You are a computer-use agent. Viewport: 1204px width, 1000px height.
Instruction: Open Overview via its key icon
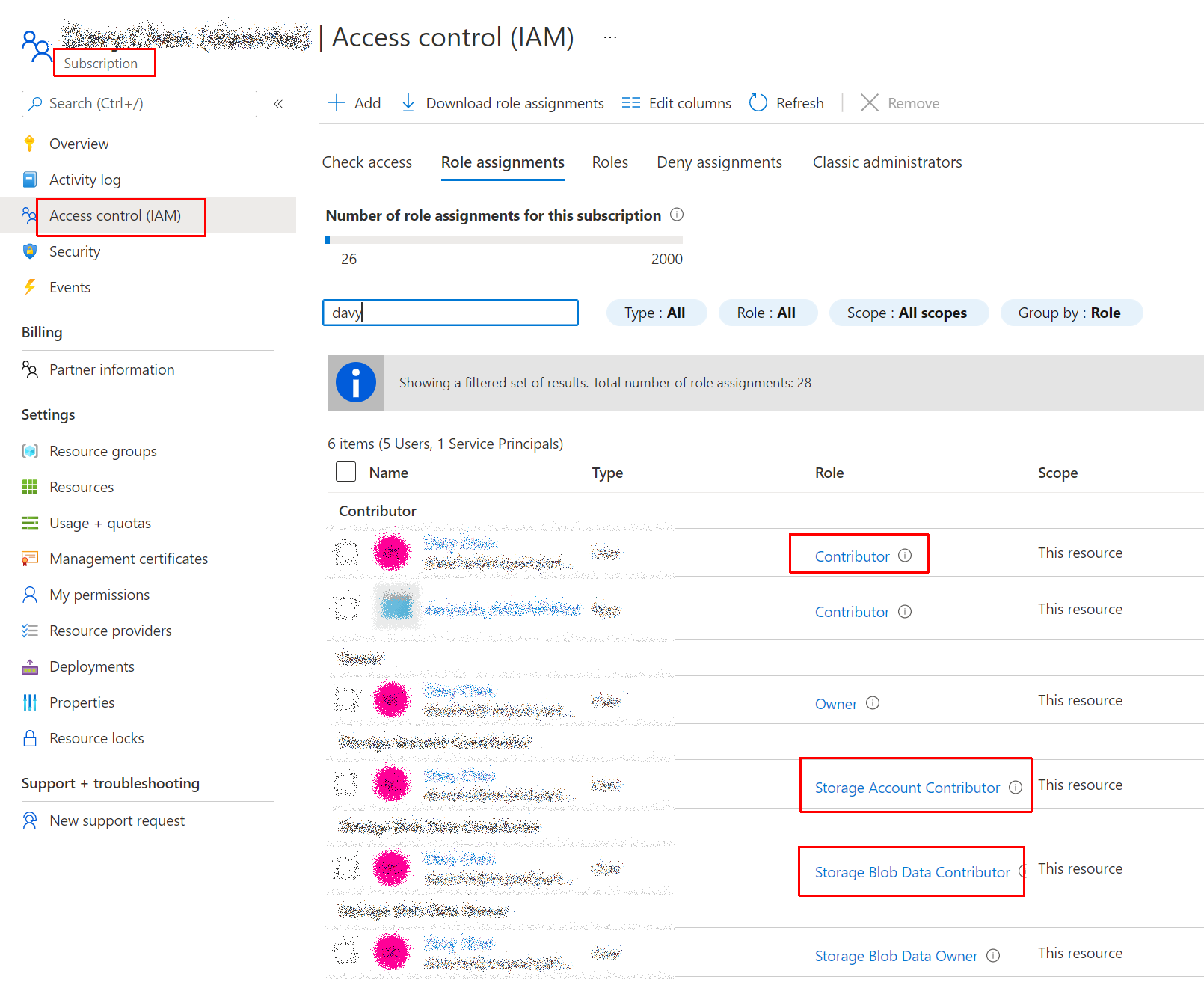(x=30, y=144)
